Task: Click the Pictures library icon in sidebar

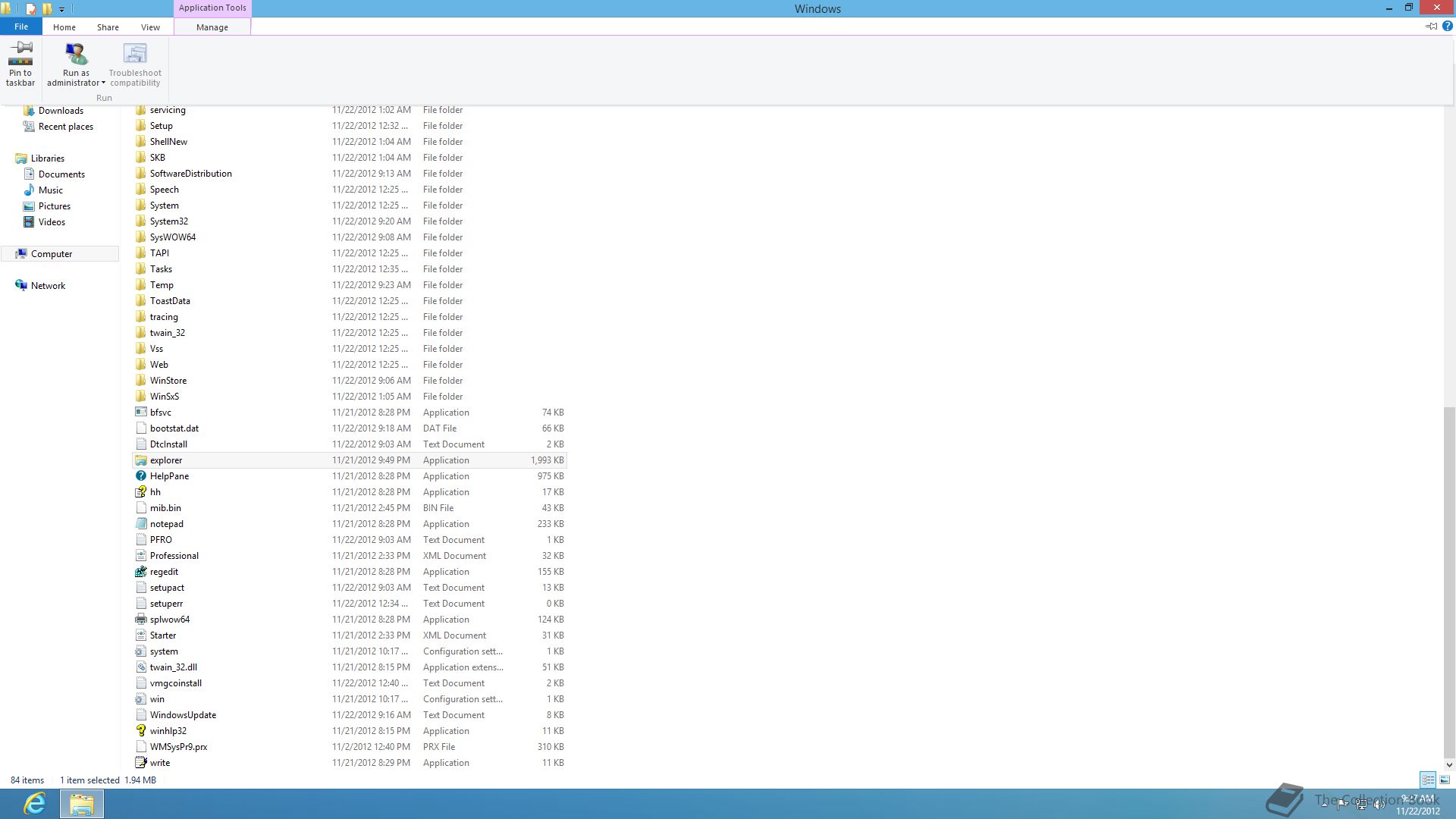Action: (x=29, y=206)
